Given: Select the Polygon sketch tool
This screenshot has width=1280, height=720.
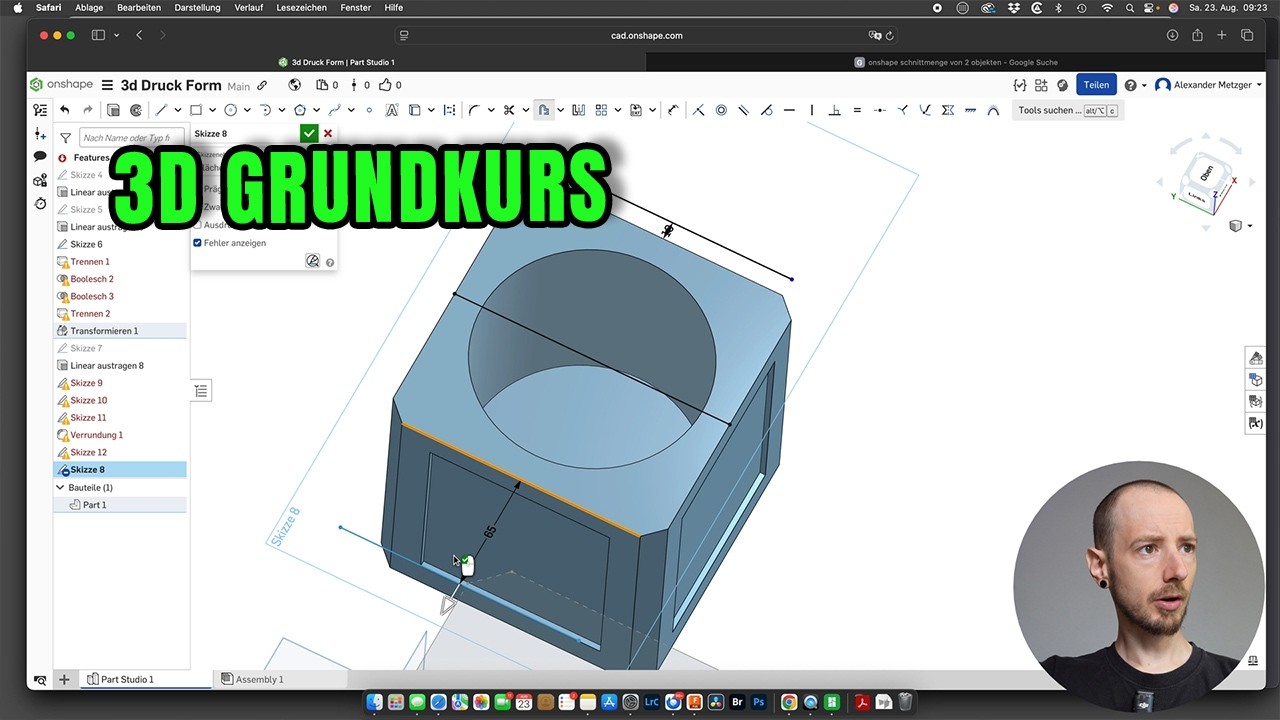Looking at the screenshot, I should click(x=299, y=110).
